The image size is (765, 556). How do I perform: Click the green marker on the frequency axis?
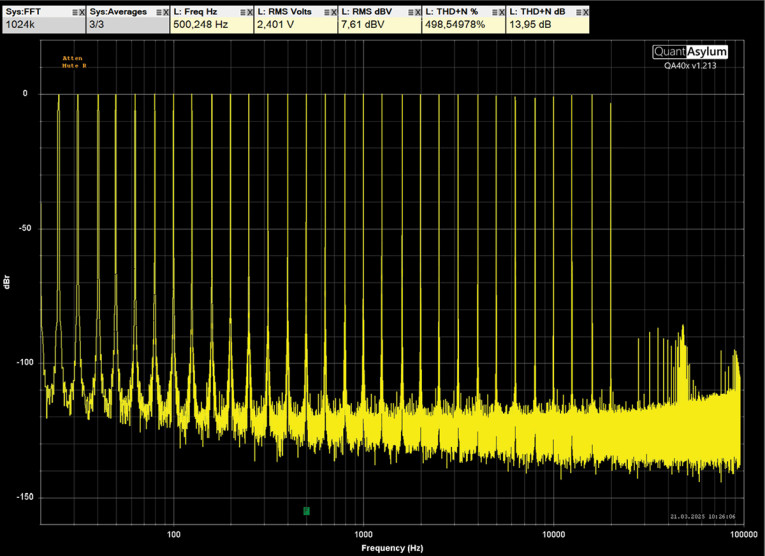(x=306, y=511)
